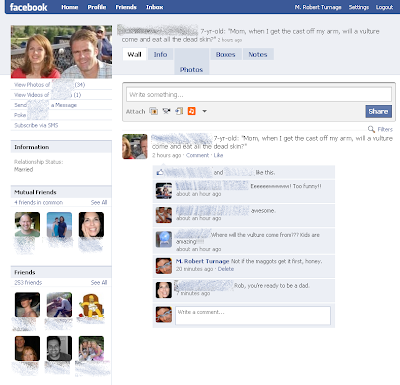Focus the 'Write something...' field
Image resolution: width=400 pixels, height=385 pixels.
tap(259, 94)
